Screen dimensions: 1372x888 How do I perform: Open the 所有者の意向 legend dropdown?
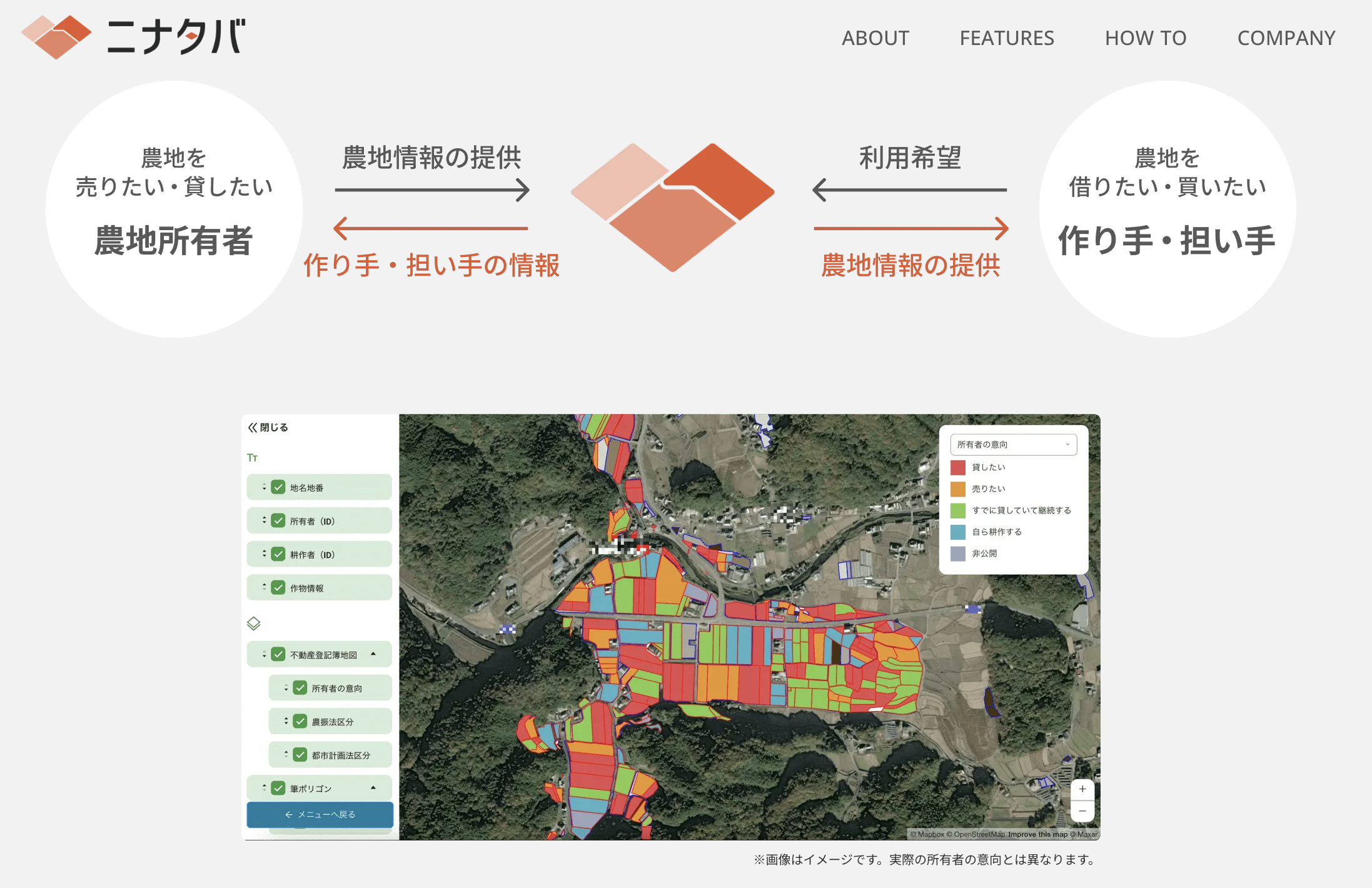tap(1013, 445)
